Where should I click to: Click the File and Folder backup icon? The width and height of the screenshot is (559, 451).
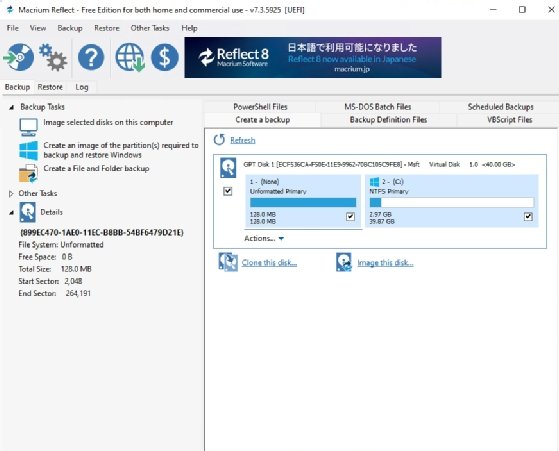click(x=28, y=173)
